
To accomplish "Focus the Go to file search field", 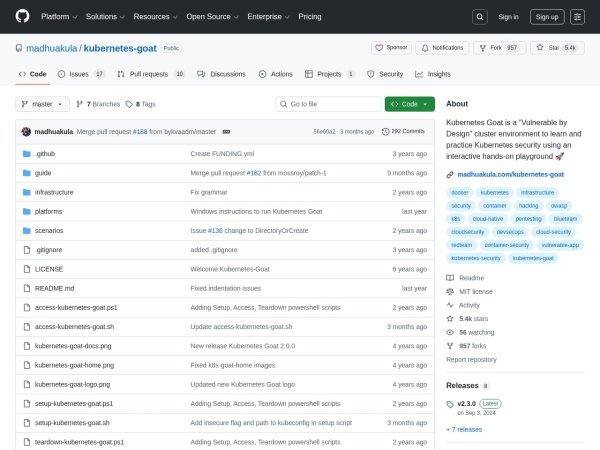I will (328, 104).
